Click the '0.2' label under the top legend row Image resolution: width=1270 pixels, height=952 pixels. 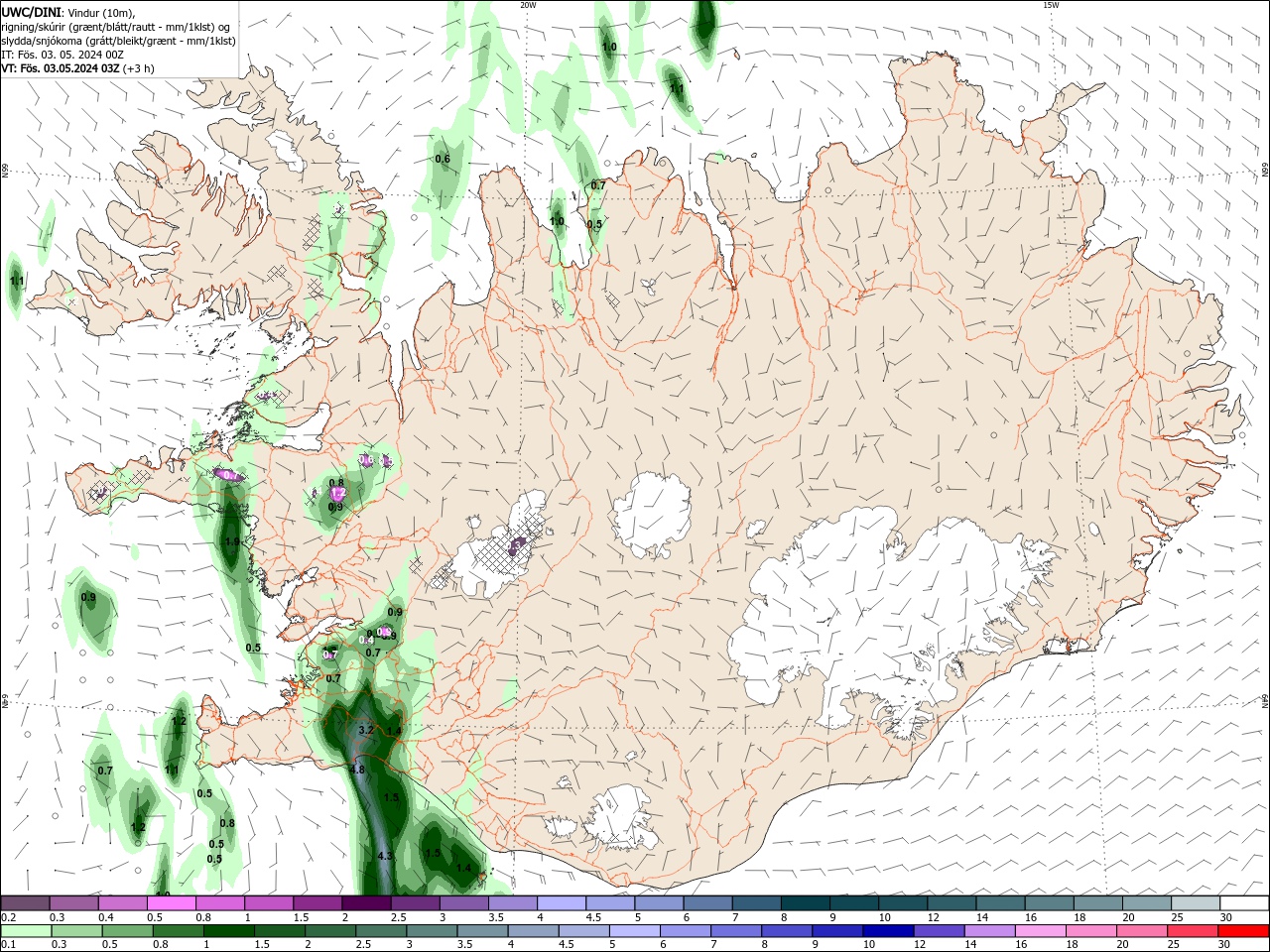tap(8, 917)
